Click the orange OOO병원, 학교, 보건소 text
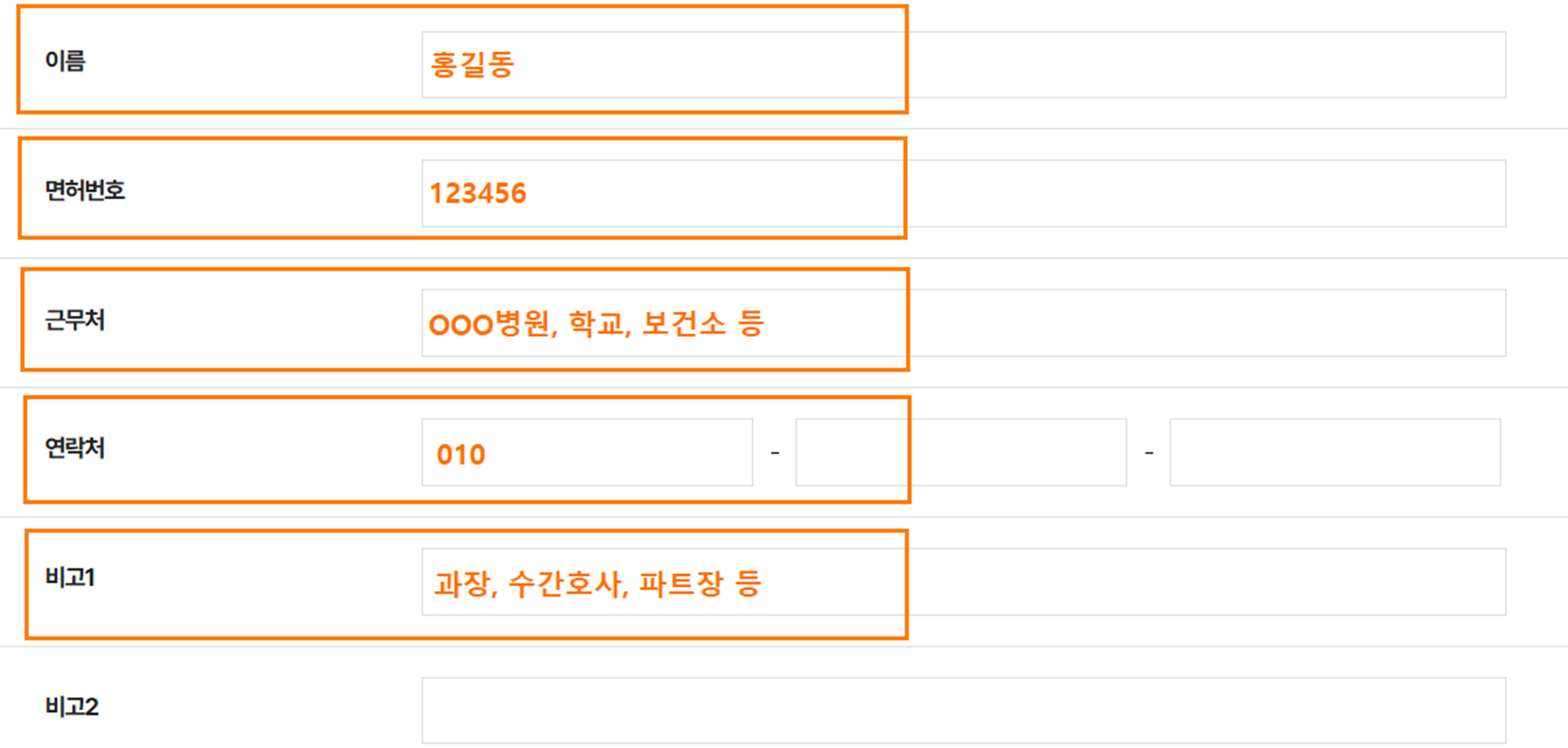 pos(596,324)
